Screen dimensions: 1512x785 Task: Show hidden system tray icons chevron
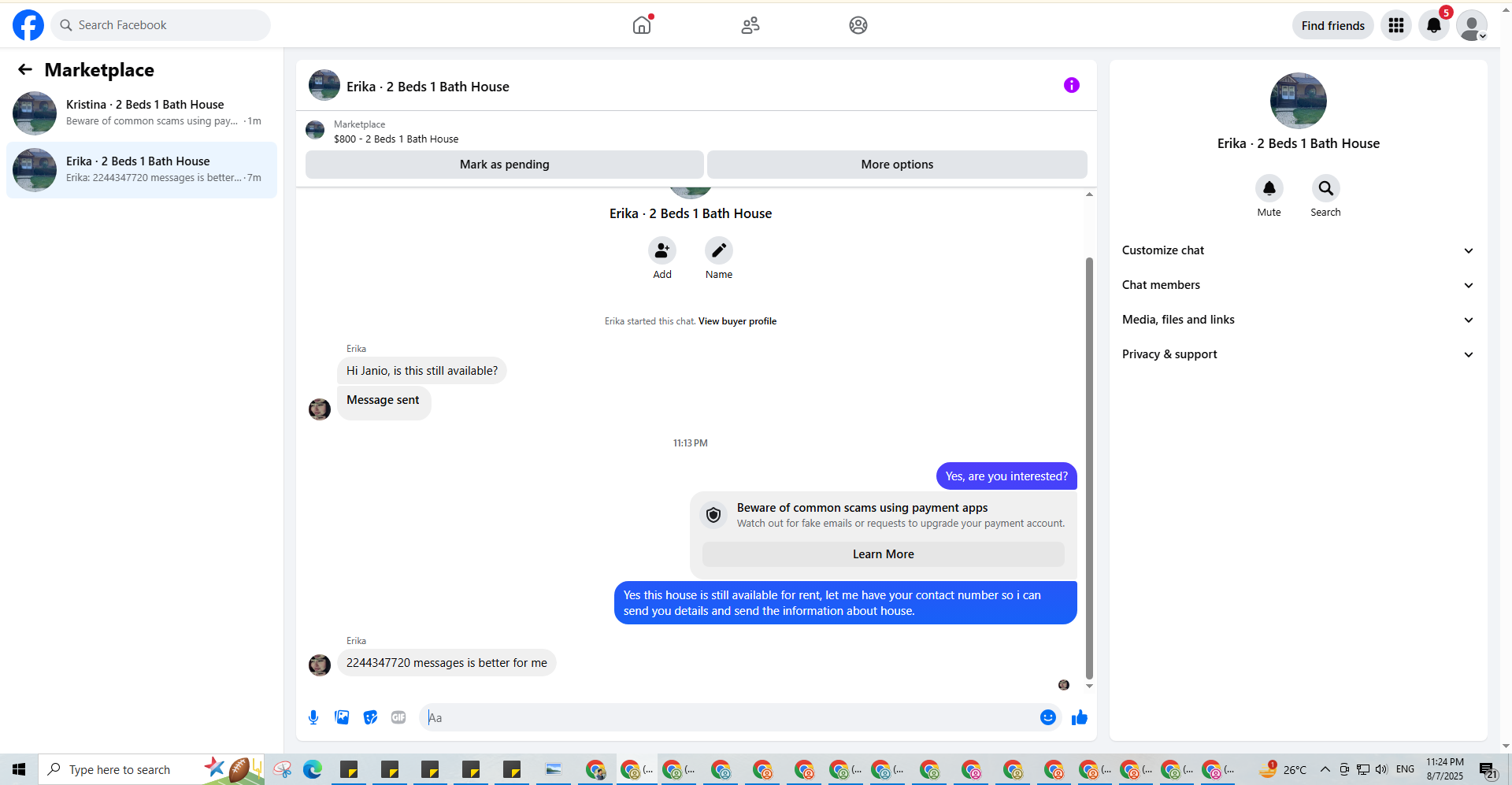point(1325,769)
